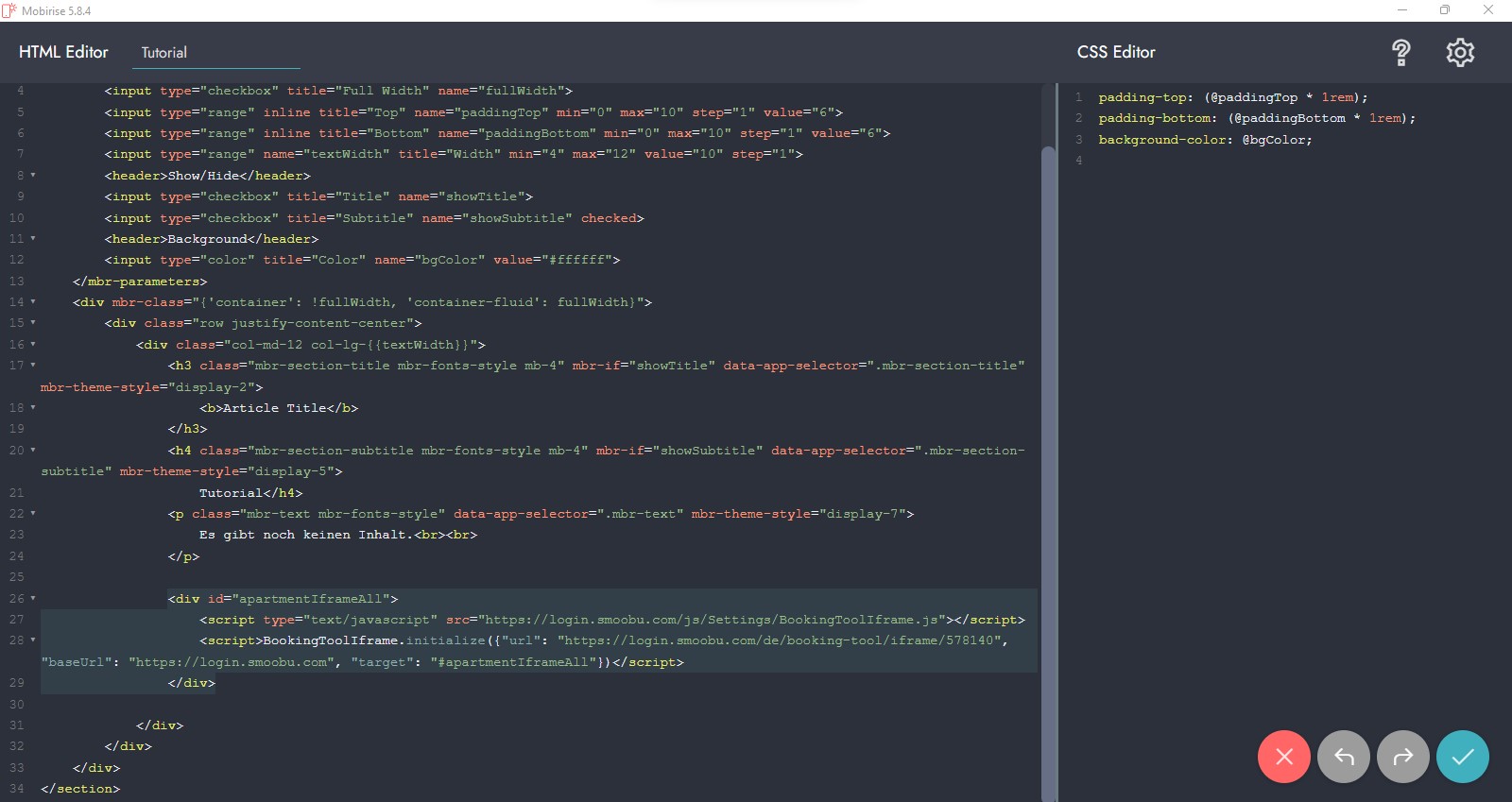Fold the paragraph tag at line 22
The width and height of the screenshot is (1512, 802).
(33, 514)
